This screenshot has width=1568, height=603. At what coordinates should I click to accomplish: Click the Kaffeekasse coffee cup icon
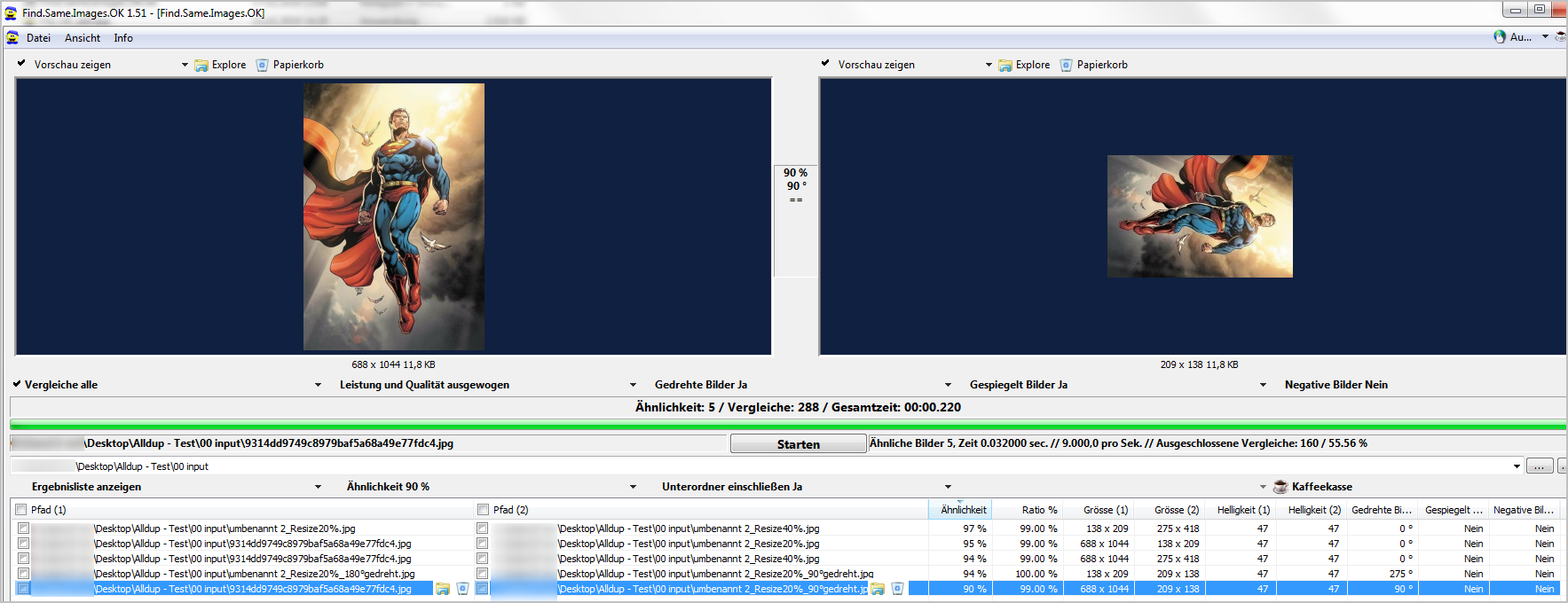pos(1280,487)
